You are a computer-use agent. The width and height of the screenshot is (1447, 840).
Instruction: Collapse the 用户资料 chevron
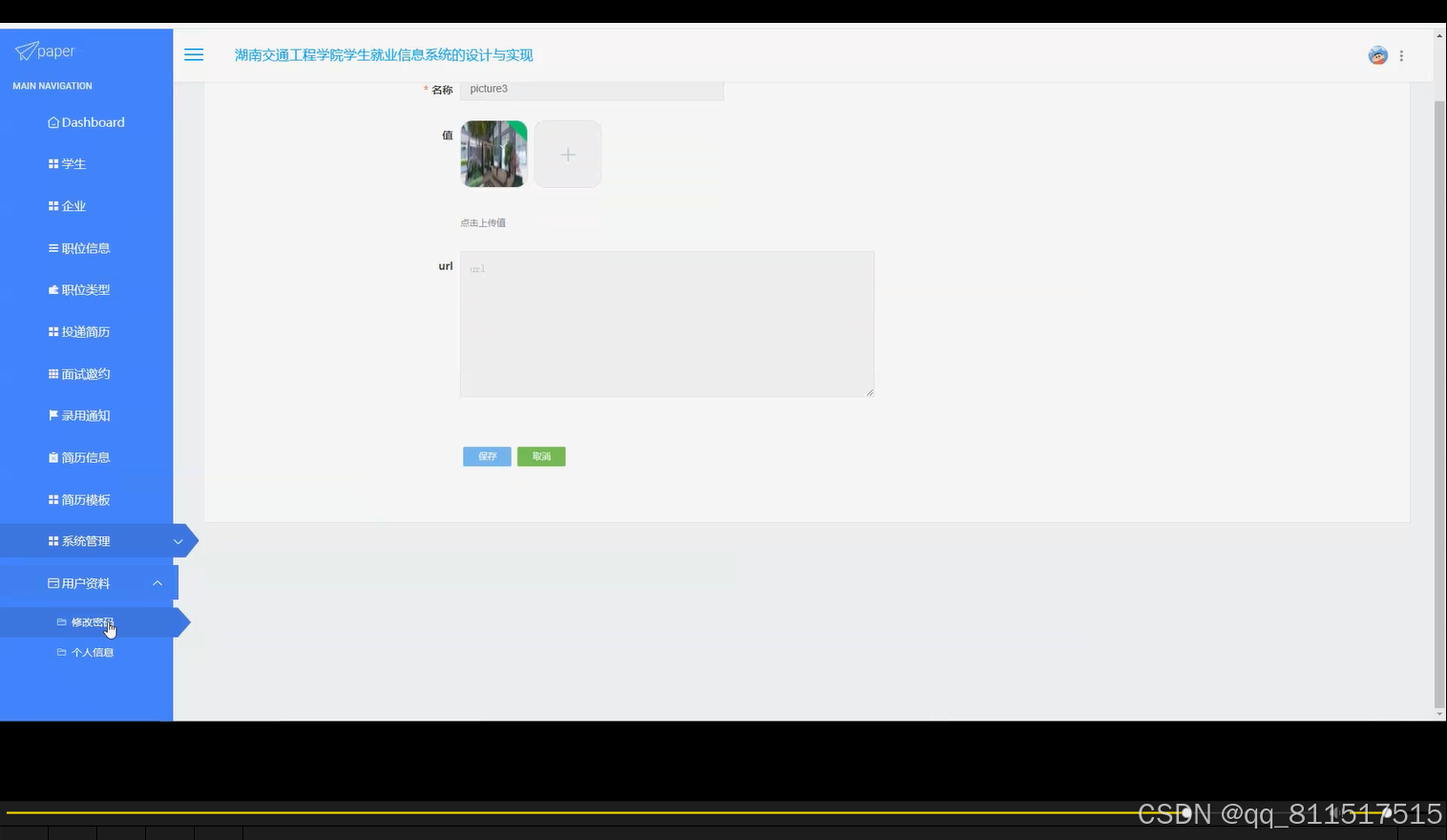coord(157,583)
